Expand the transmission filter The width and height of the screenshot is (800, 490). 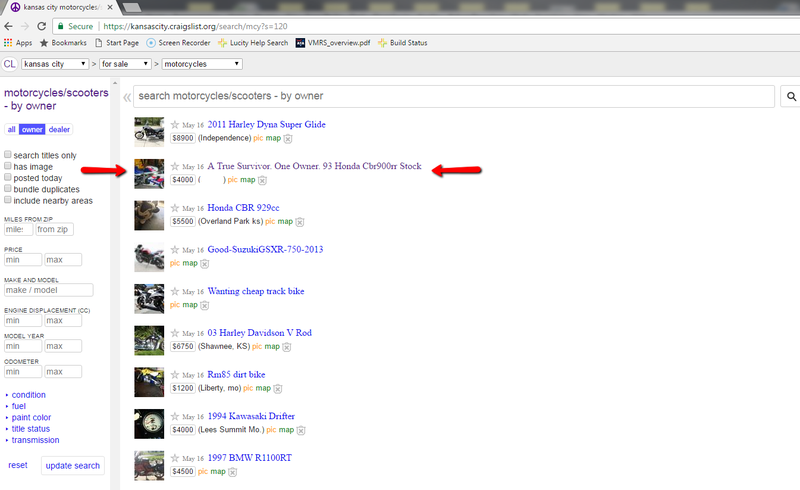point(35,440)
